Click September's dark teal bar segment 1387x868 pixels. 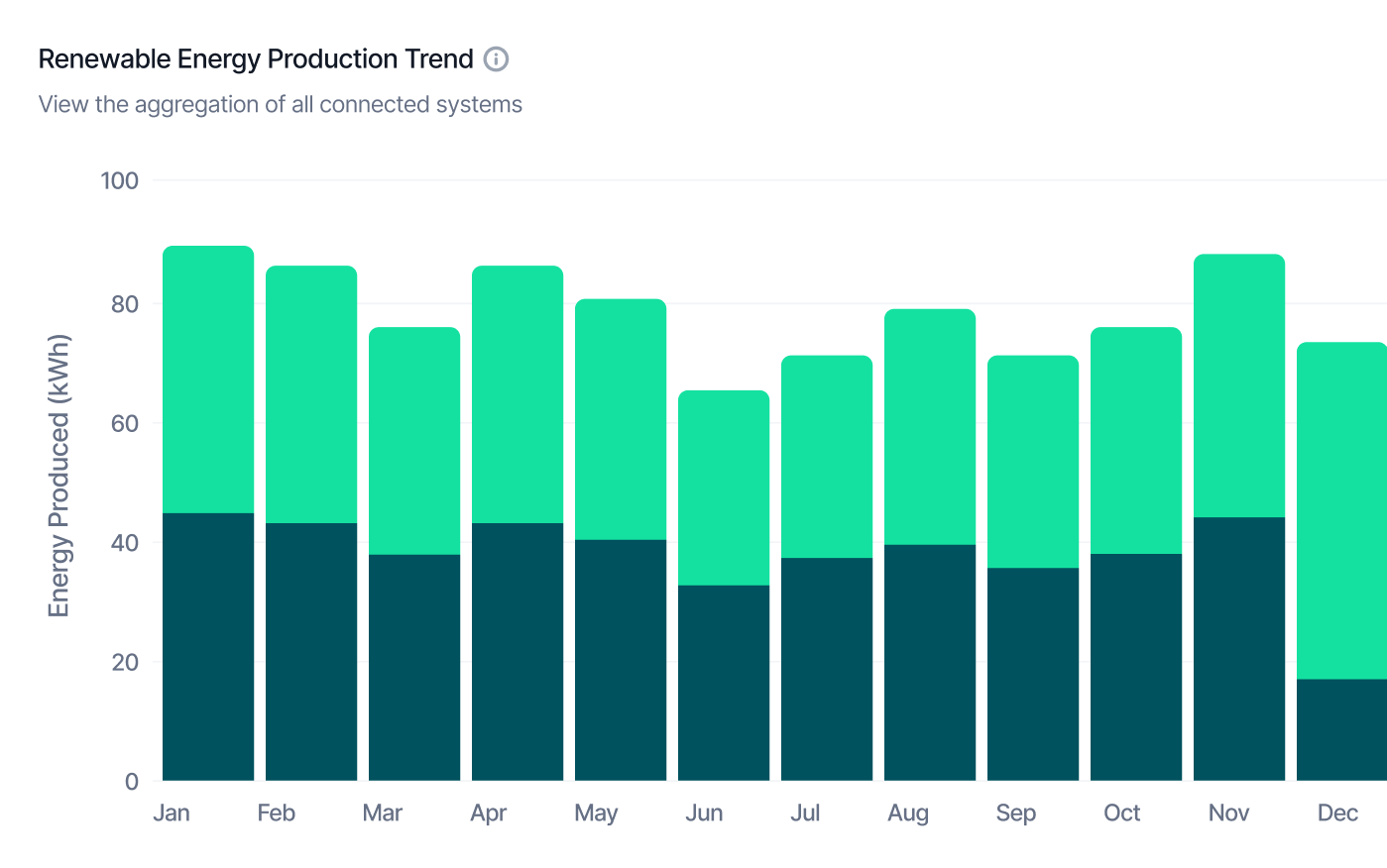coord(1033,674)
